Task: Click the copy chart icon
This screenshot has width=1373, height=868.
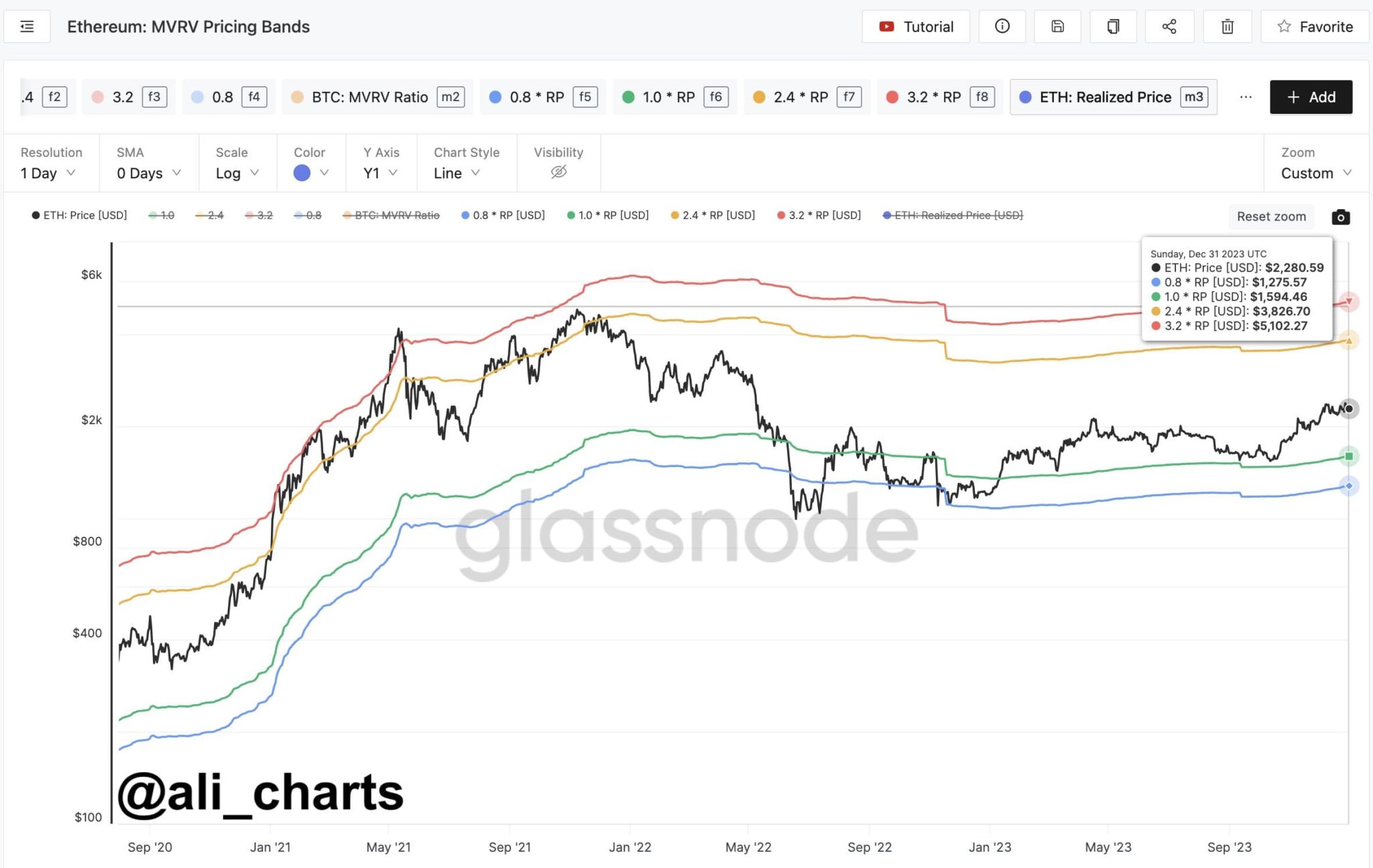Action: coord(1113,27)
